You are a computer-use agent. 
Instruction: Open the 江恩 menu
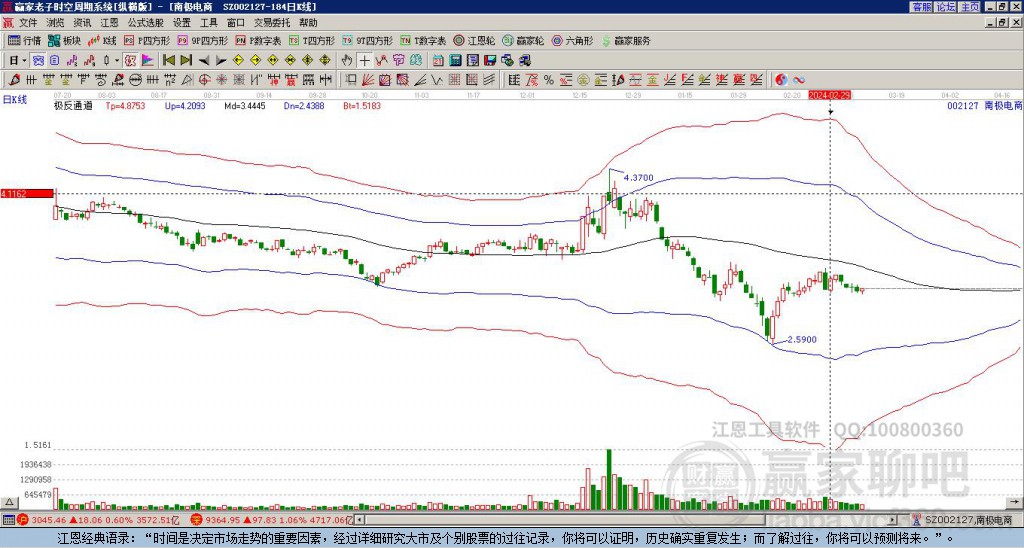tap(110, 23)
